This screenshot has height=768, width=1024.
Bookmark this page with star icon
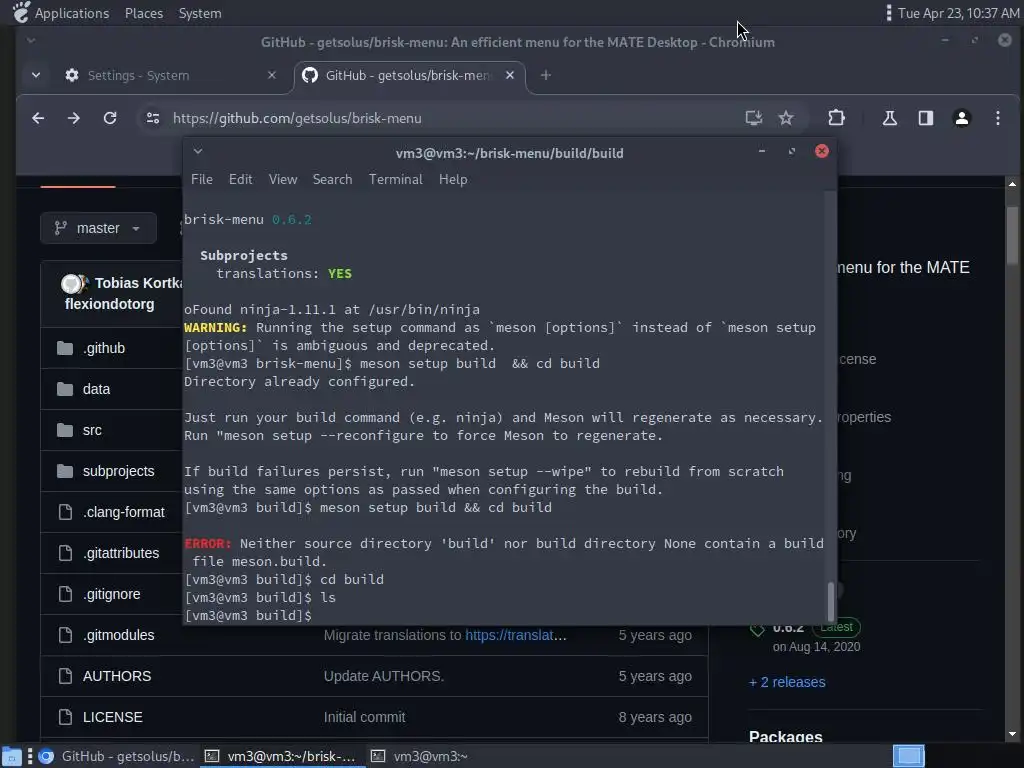(x=786, y=118)
